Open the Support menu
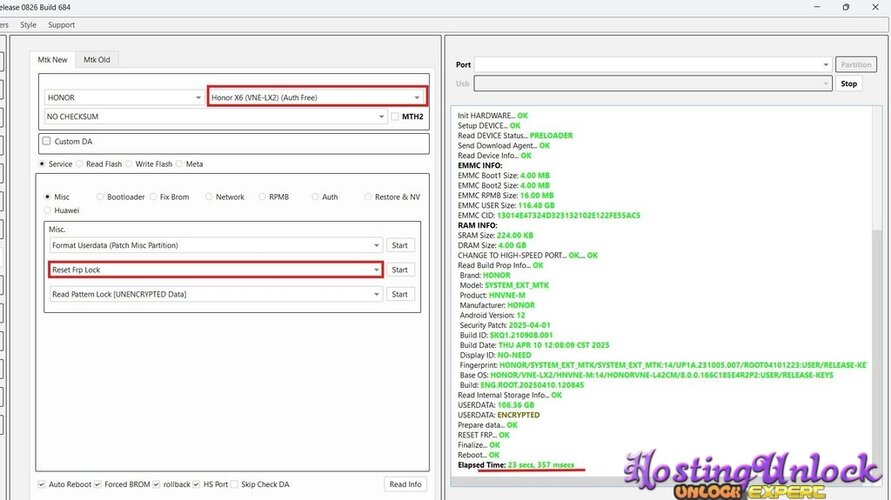This screenshot has width=891, height=500. point(61,25)
